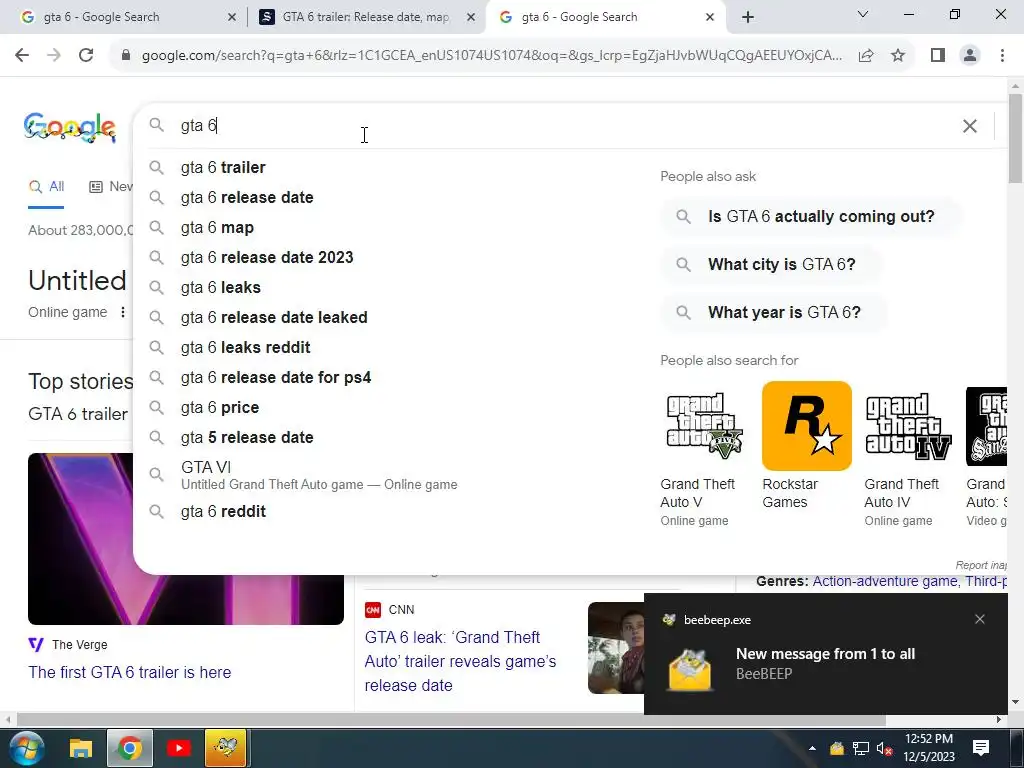Open the Action Center notifications icon
Screen dimensions: 1024x768
point(981,748)
